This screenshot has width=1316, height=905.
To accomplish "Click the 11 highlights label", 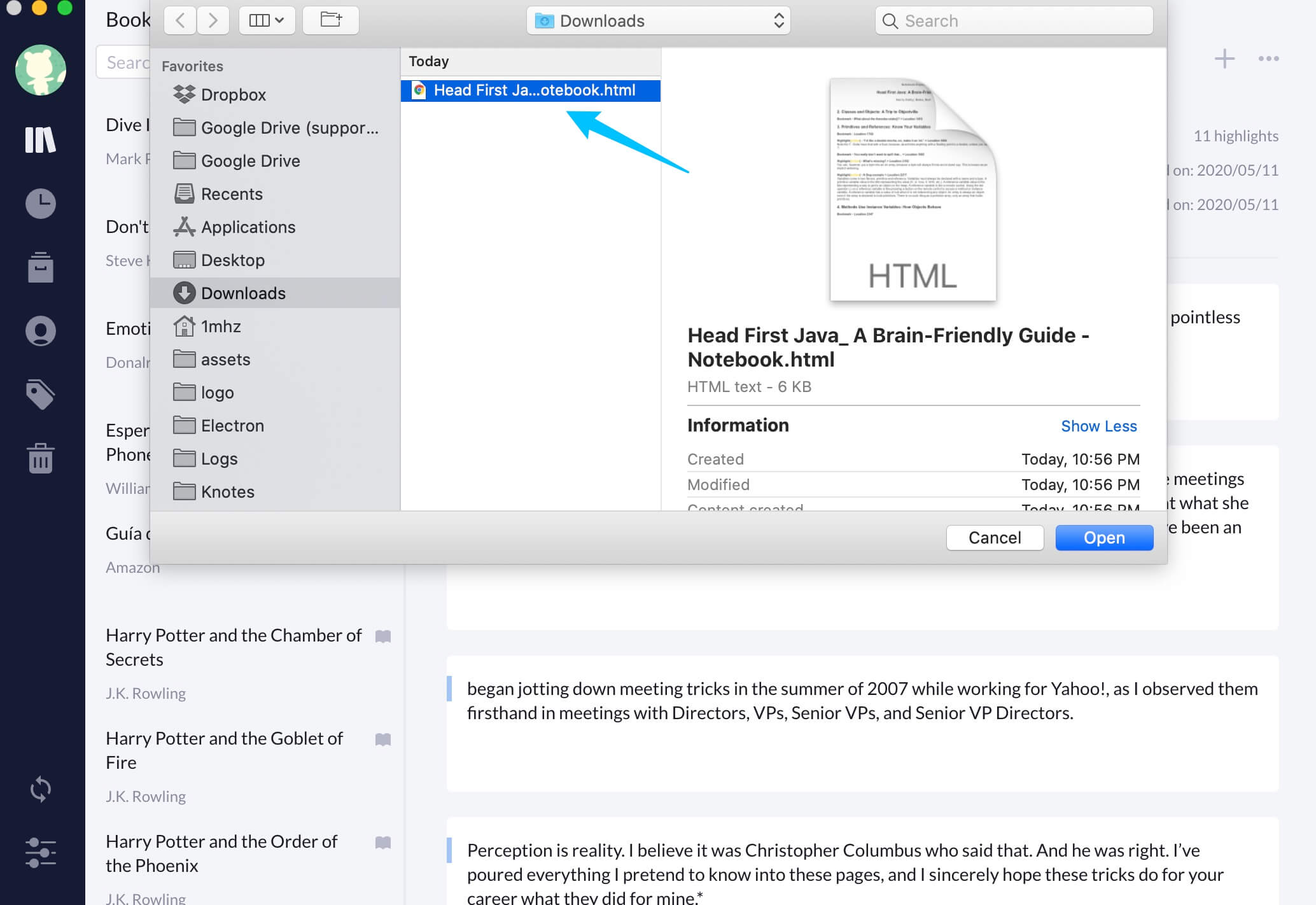I will pyautogui.click(x=1236, y=136).
